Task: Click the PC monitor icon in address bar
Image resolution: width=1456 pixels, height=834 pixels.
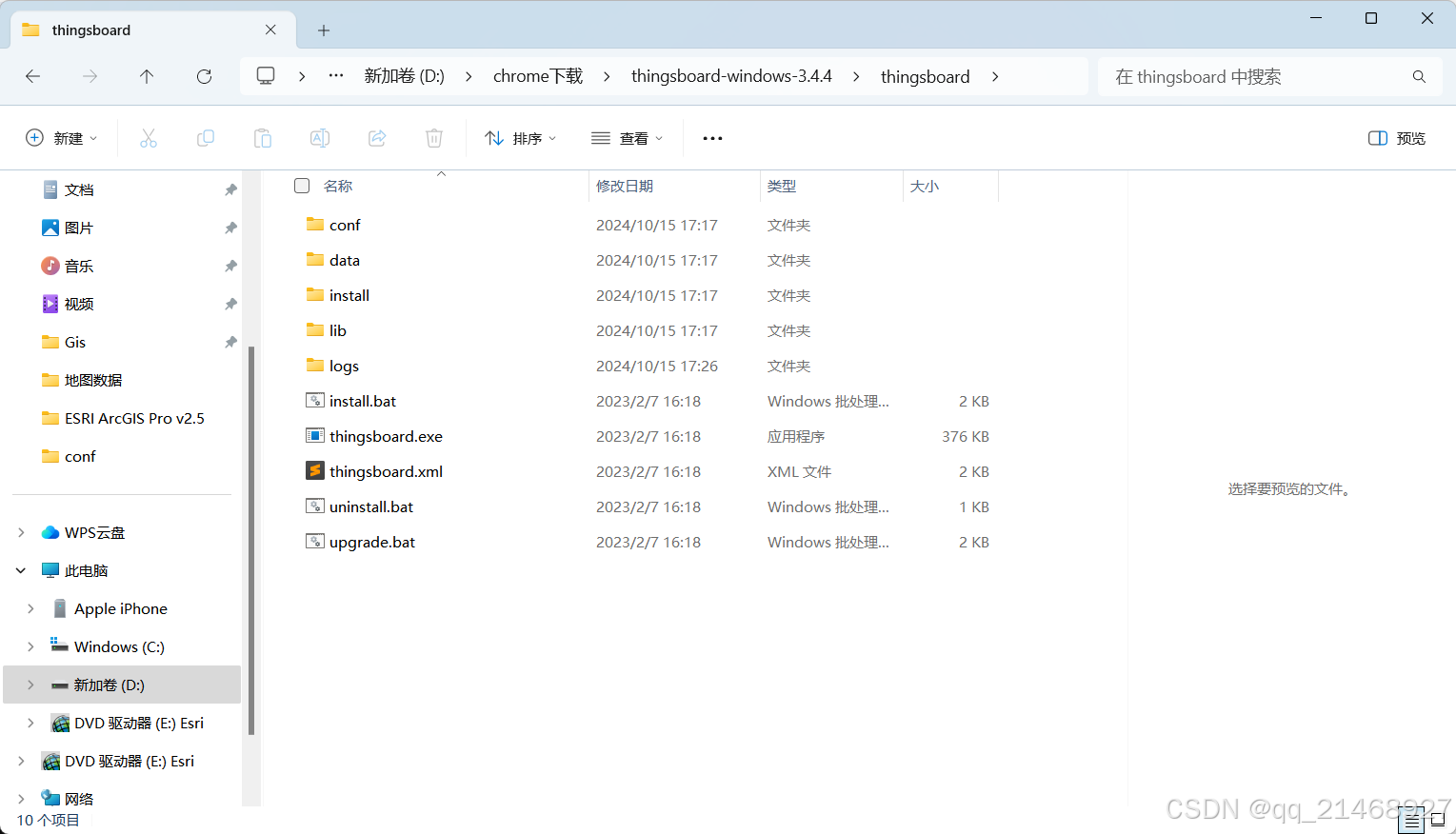Action: [x=266, y=76]
